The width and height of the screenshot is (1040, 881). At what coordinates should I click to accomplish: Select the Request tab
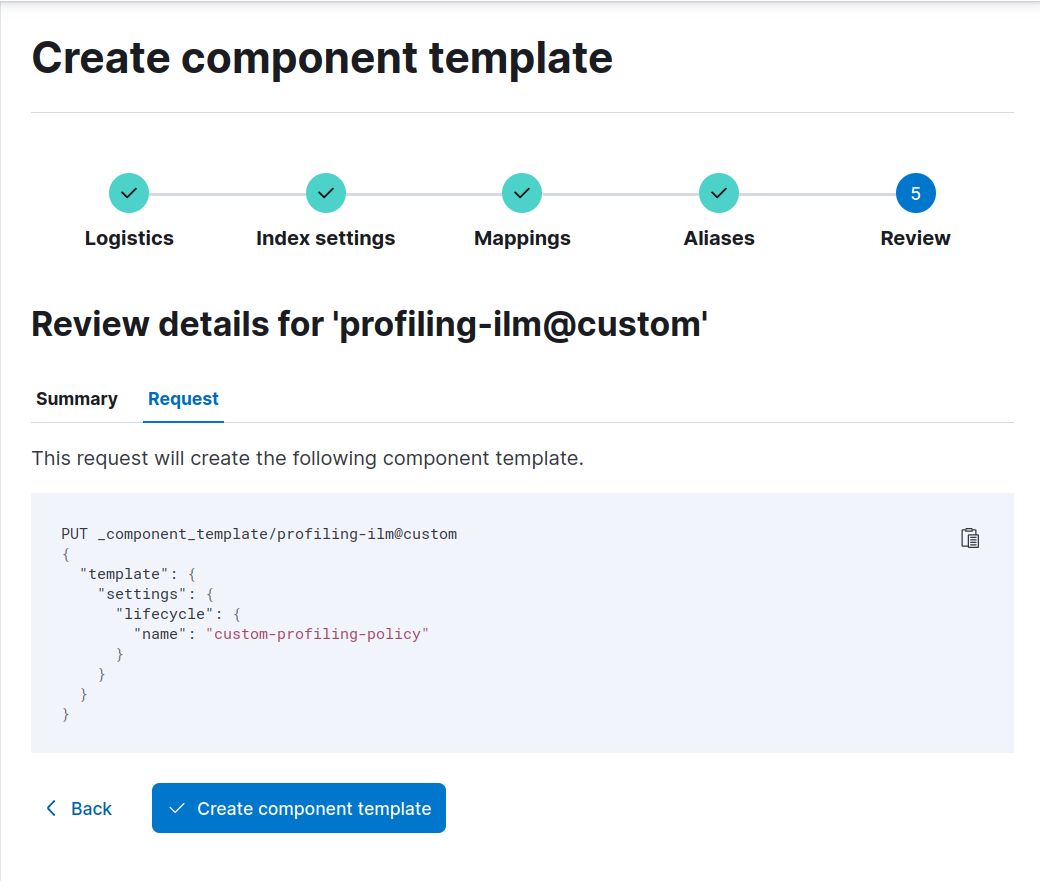coord(183,398)
